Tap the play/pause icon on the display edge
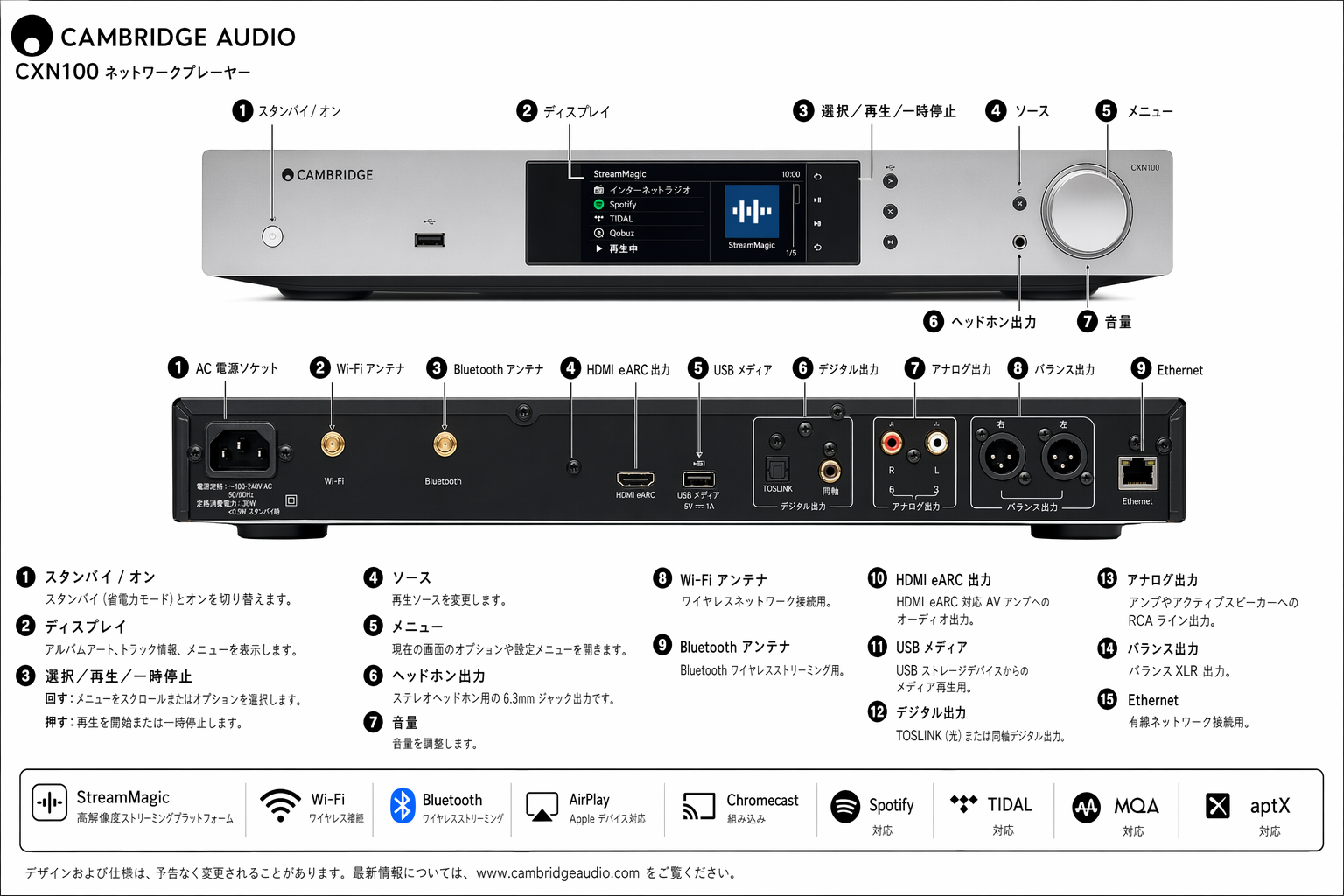 tap(817, 200)
